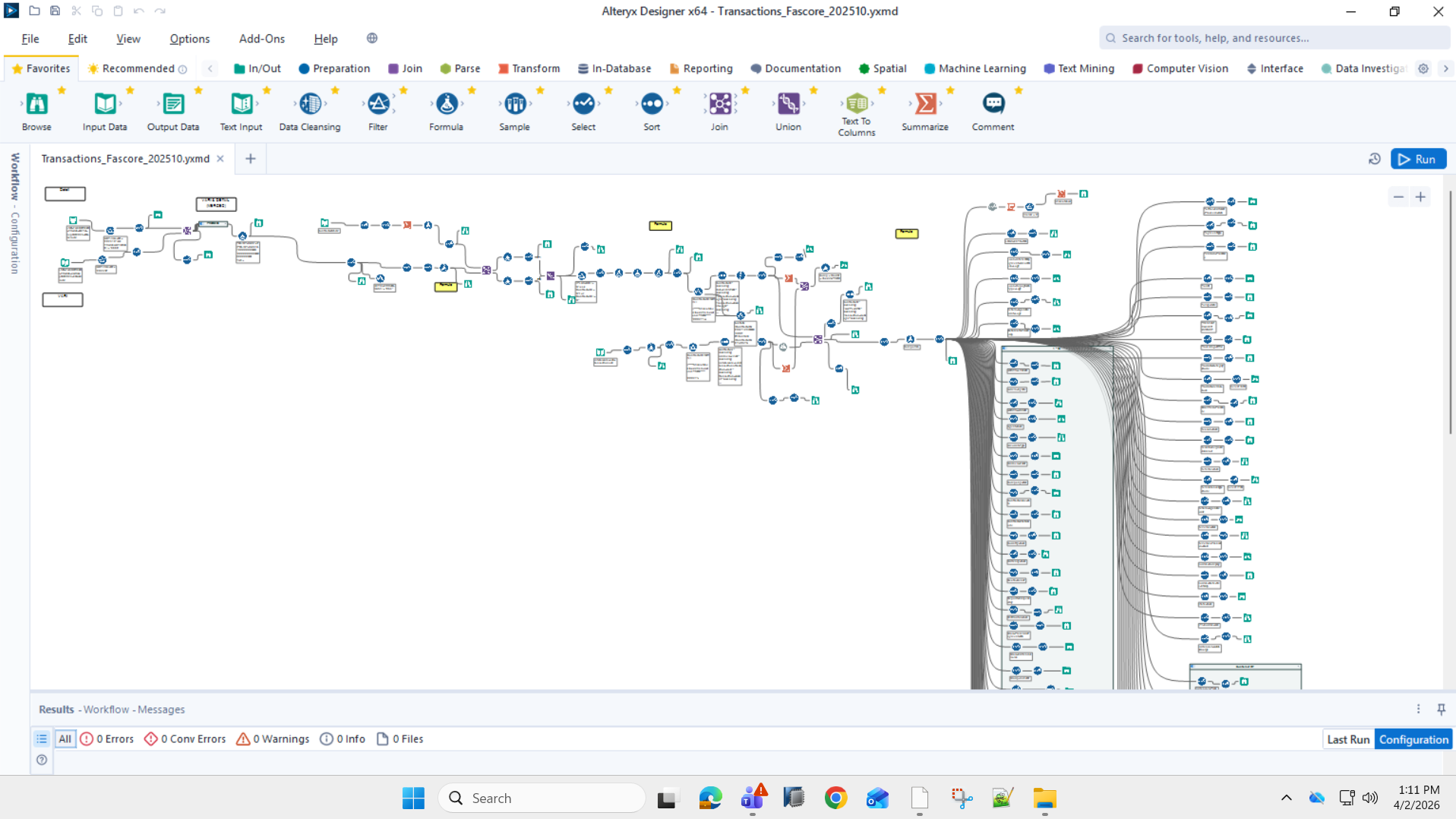This screenshot has width=1456, height=819.
Task: Switch to the Transform tool category
Action: tap(529, 68)
